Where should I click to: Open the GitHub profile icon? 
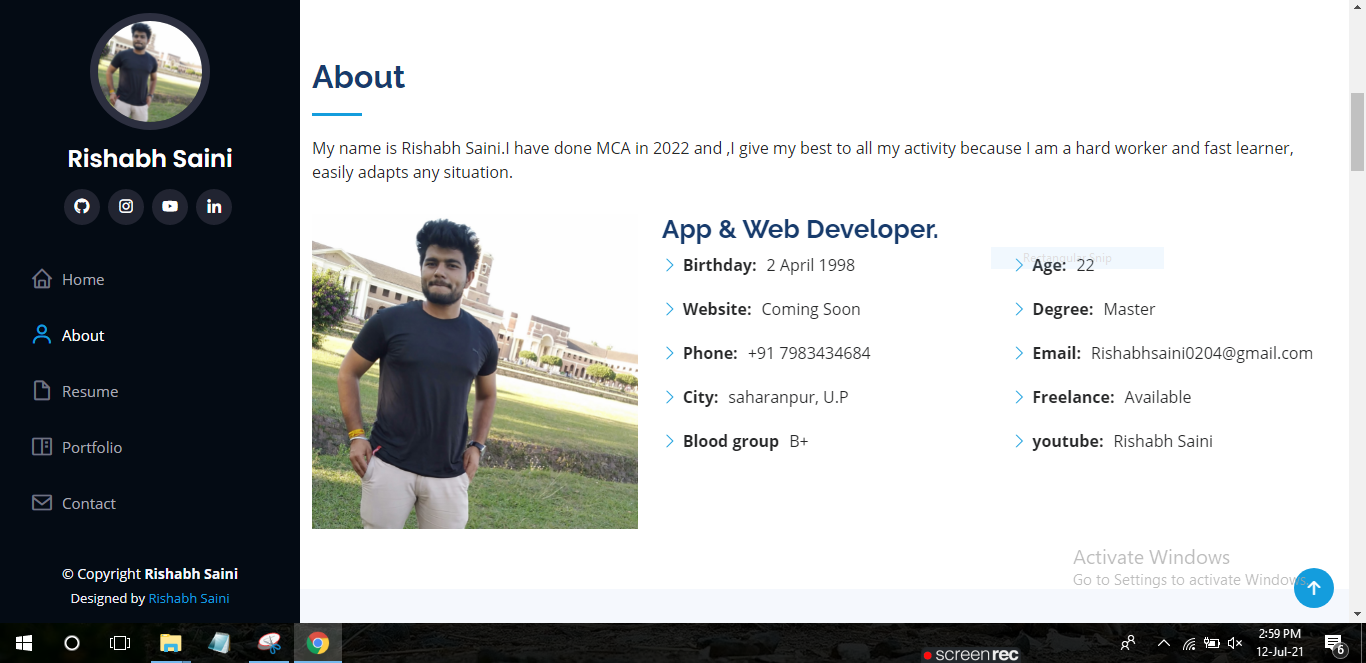(81, 206)
